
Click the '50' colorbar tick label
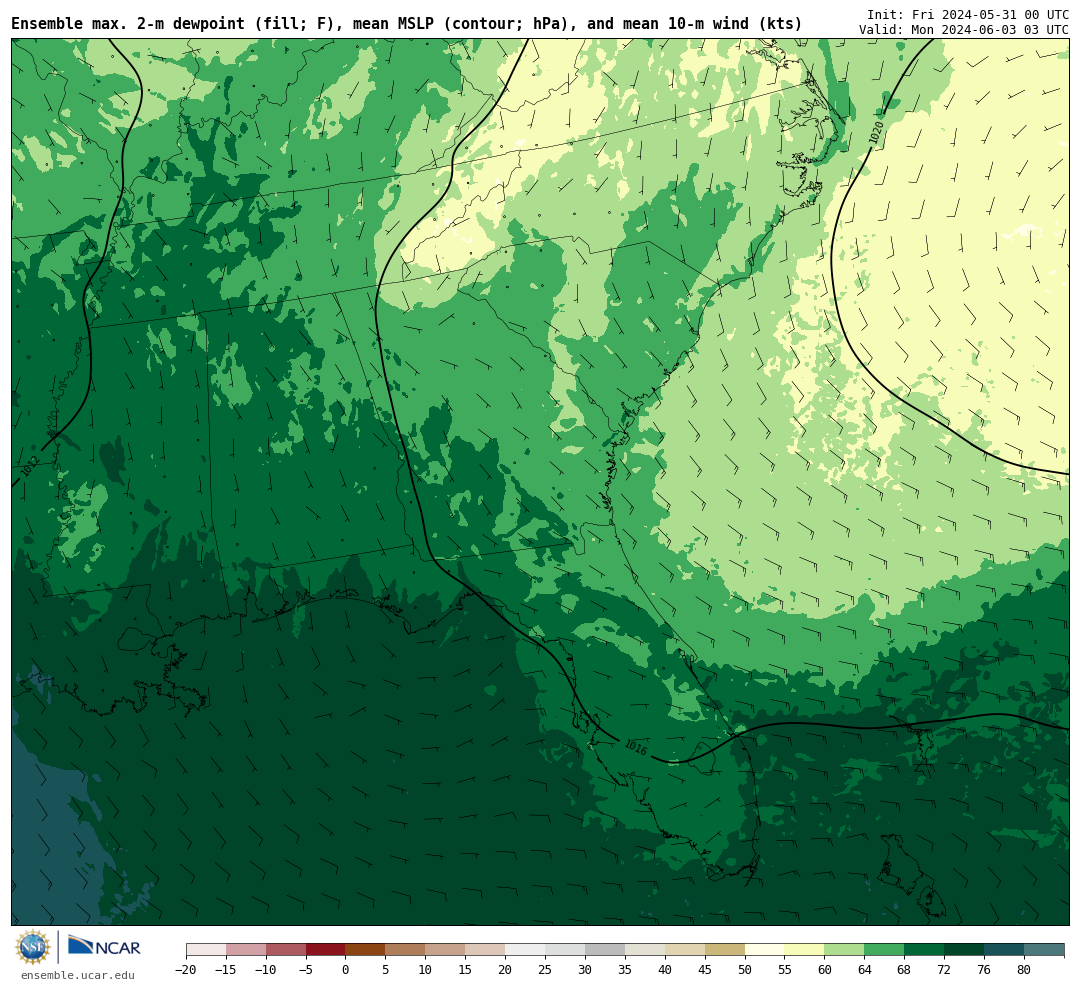pyautogui.click(x=745, y=970)
